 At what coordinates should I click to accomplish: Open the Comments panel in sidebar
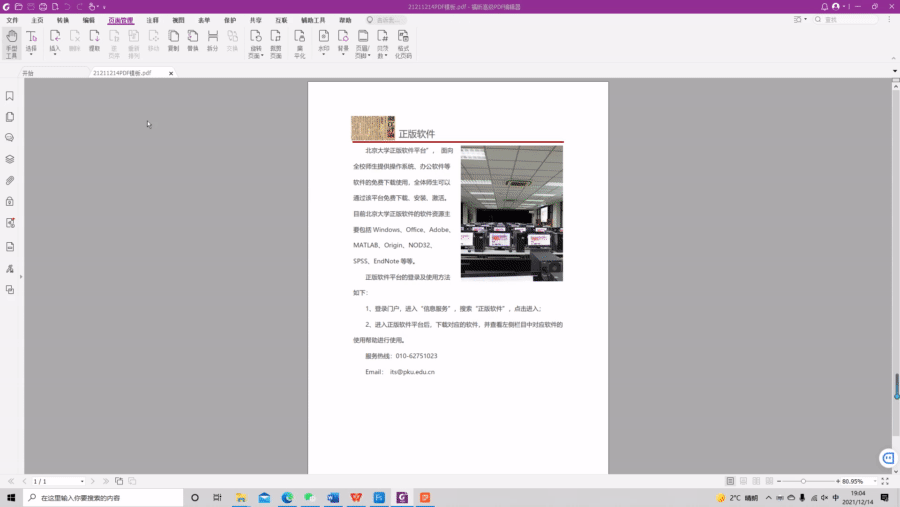10,138
